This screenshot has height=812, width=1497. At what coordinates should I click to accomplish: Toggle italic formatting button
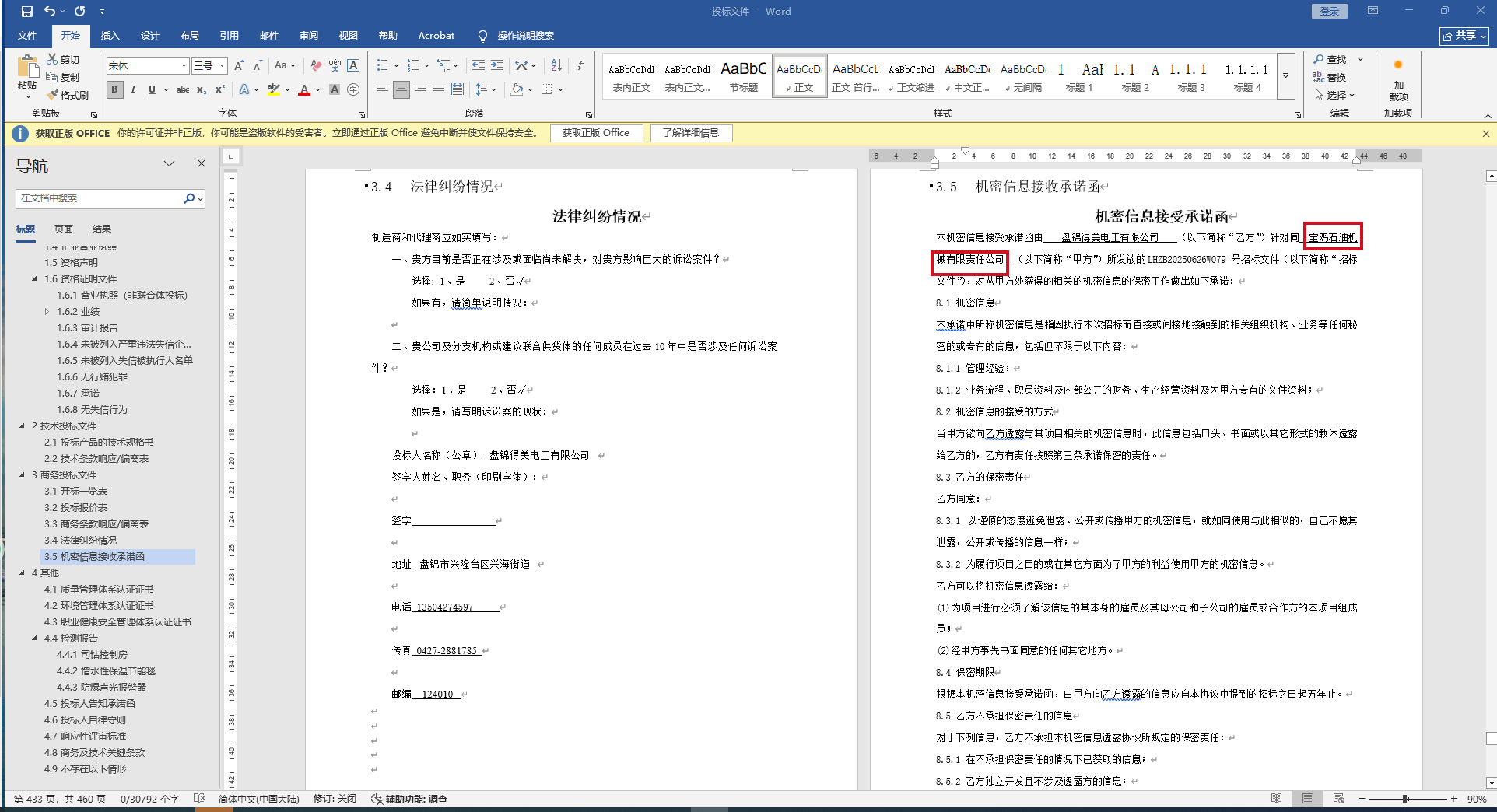point(133,90)
